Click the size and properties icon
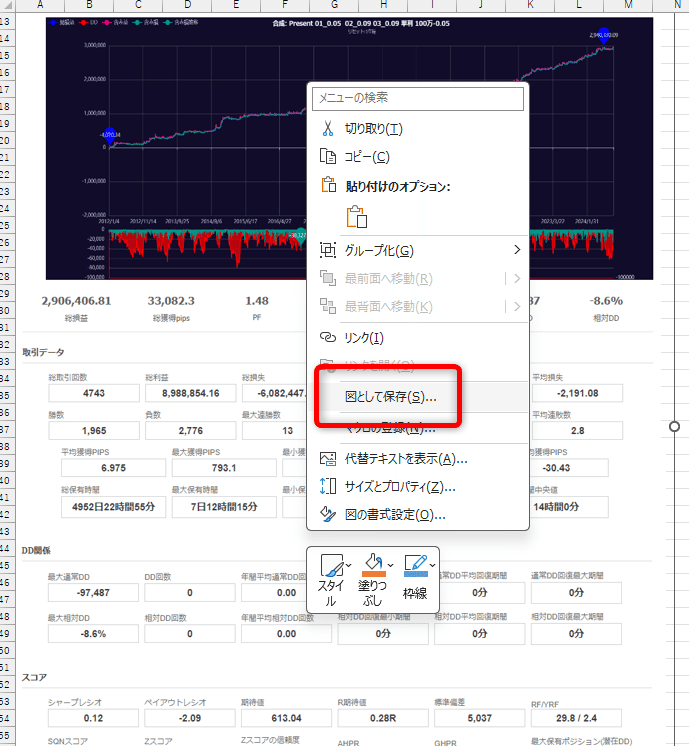The image size is (689, 746). (328, 486)
